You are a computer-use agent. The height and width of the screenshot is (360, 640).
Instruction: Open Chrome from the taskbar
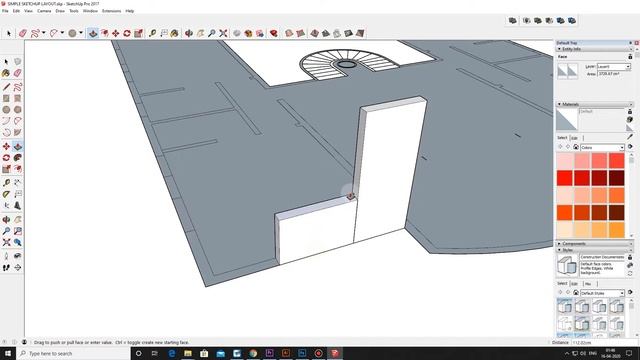point(253,353)
